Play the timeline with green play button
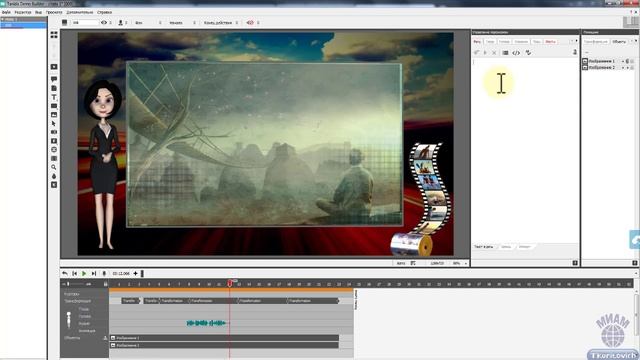This screenshot has height=360, width=640. [84, 273]
